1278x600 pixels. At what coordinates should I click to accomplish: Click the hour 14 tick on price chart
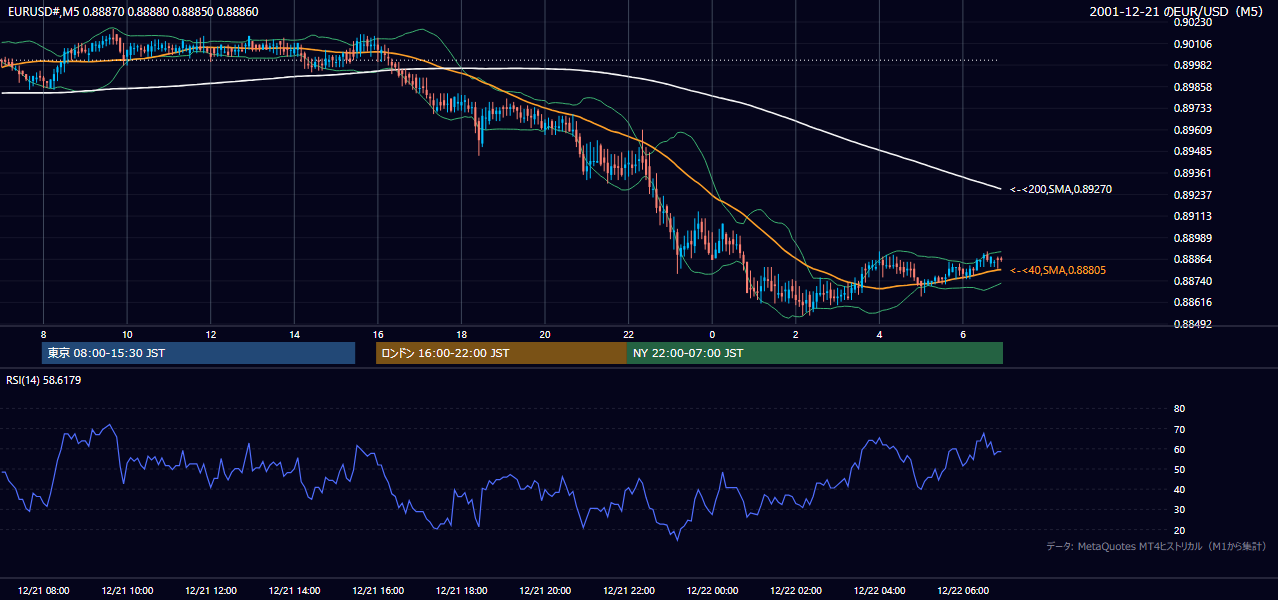coord(294,334)
